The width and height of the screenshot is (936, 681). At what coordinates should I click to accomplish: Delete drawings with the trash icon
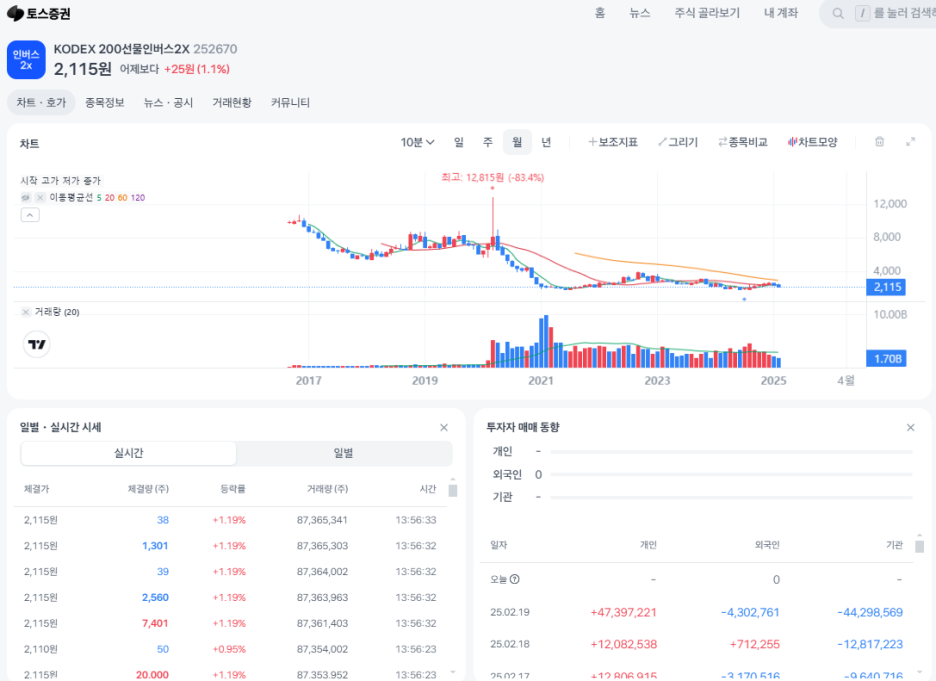(879, 142)
